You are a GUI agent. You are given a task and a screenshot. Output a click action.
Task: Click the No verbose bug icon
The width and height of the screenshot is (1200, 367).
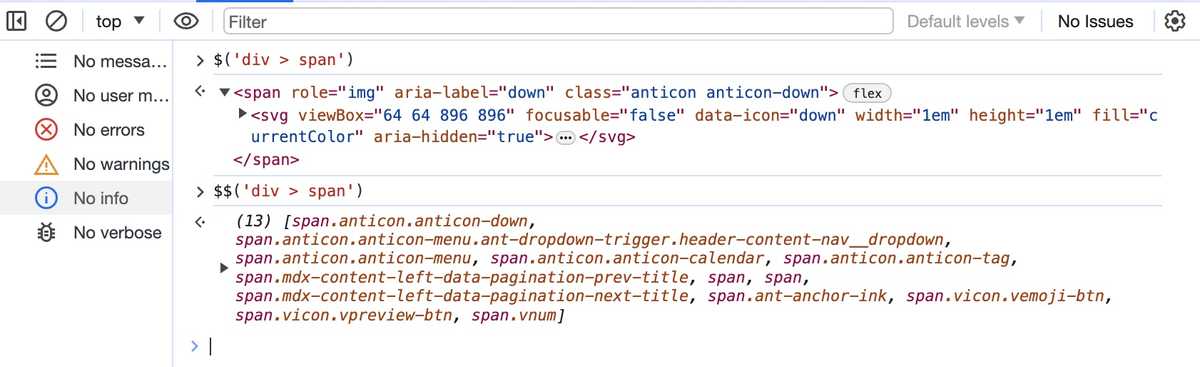(x=46, y=232)
